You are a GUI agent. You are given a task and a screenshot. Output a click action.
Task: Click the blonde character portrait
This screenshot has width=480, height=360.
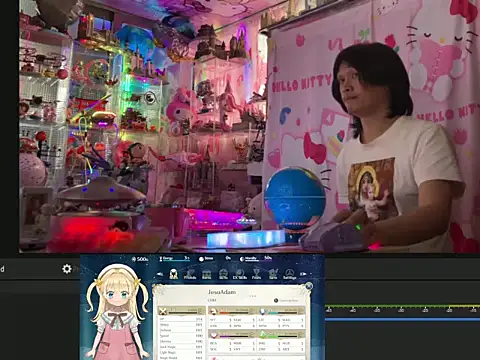coord(117,312)
